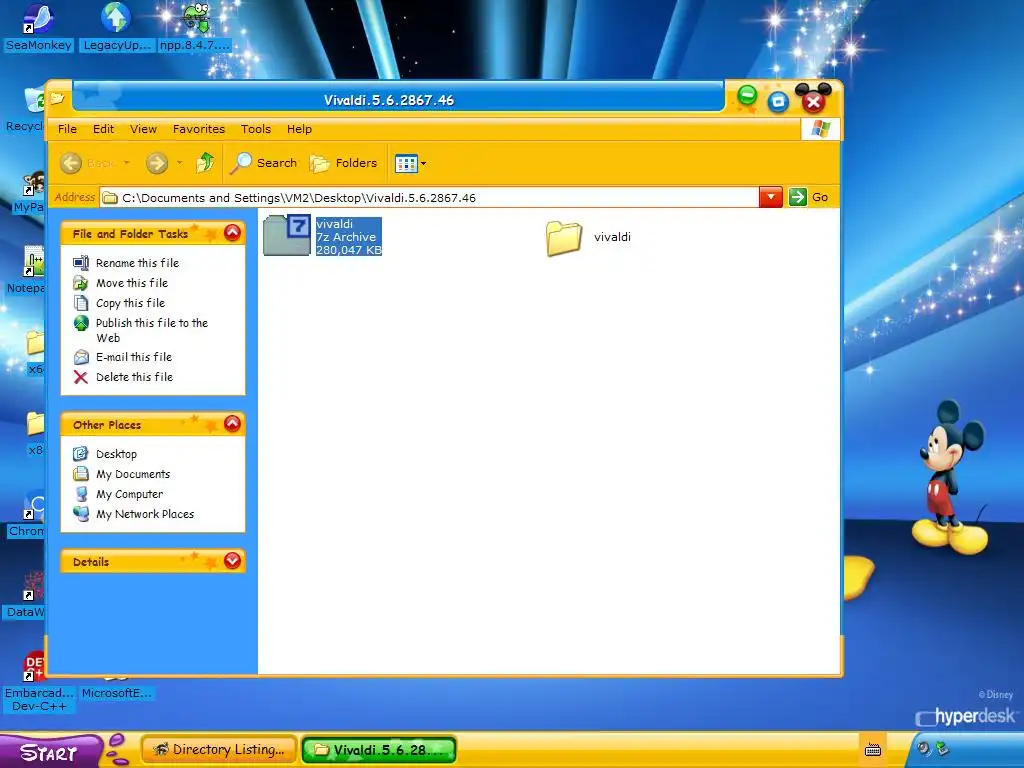Select the LegacyUp... desktop icon
Screen dimensions: 1024x768
pos(117,27)
